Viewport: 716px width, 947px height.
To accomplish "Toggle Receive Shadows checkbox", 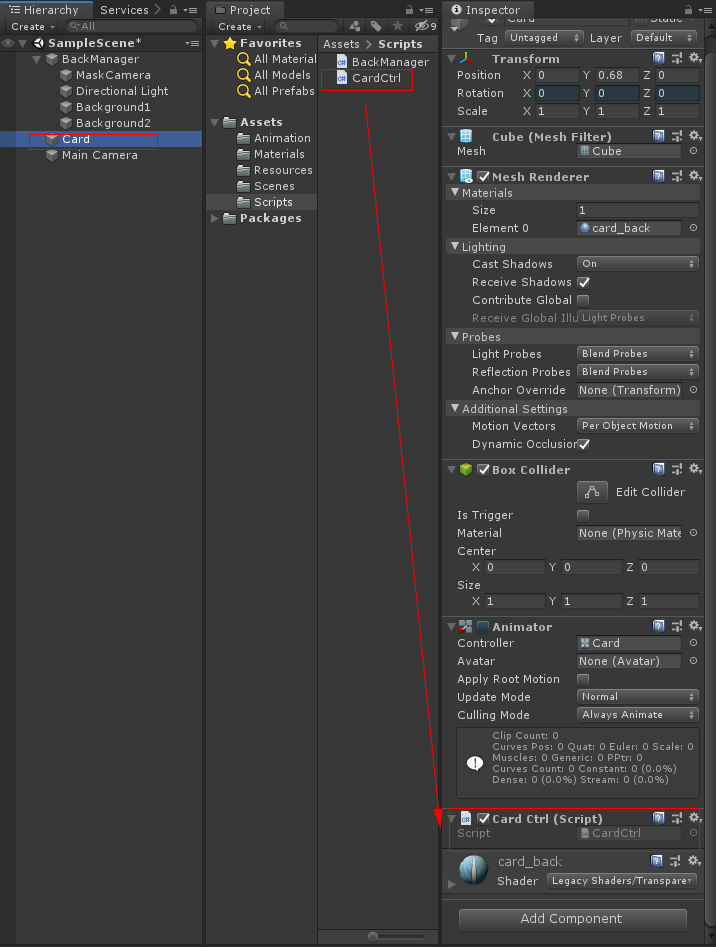I will 583,282.
